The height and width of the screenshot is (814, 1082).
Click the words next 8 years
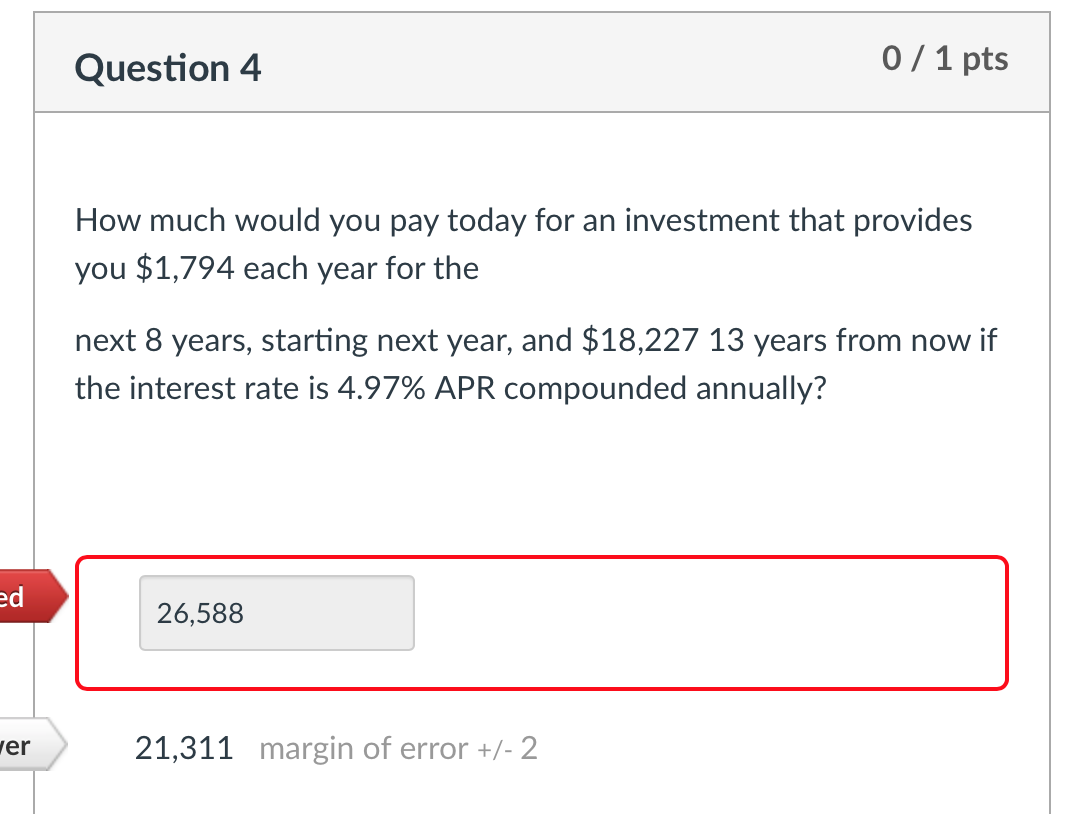pos(156,340)
